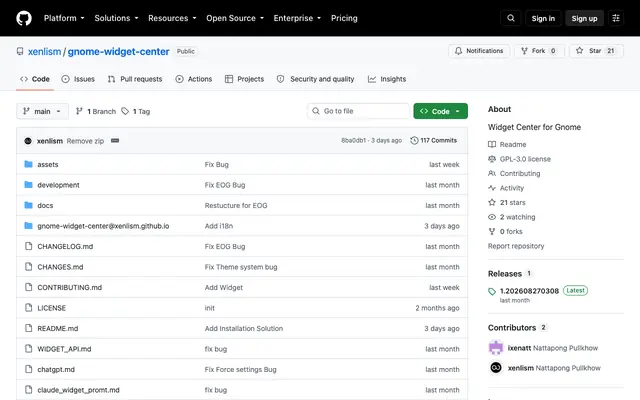Open the main branch selector dropdown
Screen dimensions: 640x400
(x=42, y=111)
